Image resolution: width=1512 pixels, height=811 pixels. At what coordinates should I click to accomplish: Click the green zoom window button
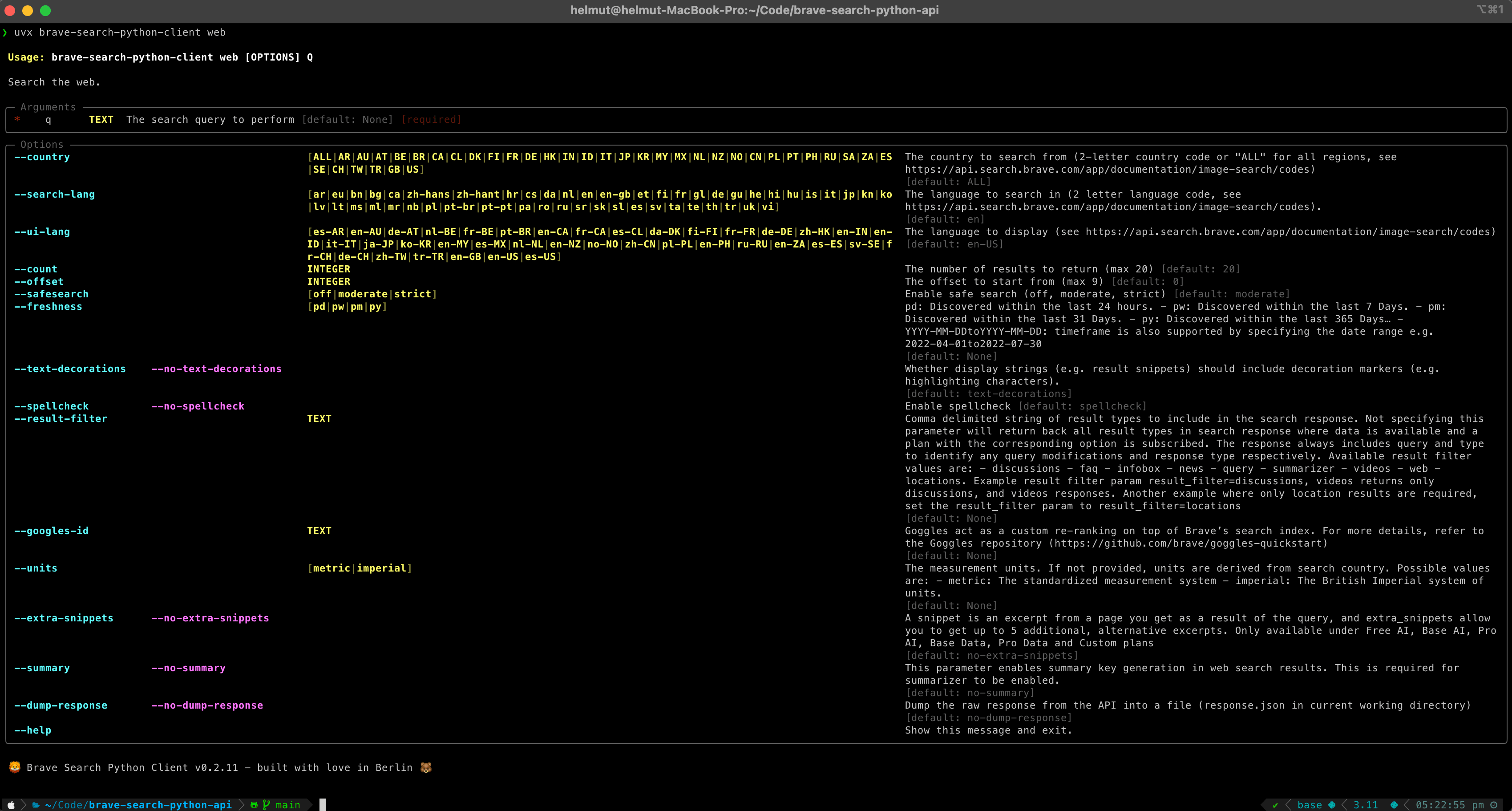point(45,10)
